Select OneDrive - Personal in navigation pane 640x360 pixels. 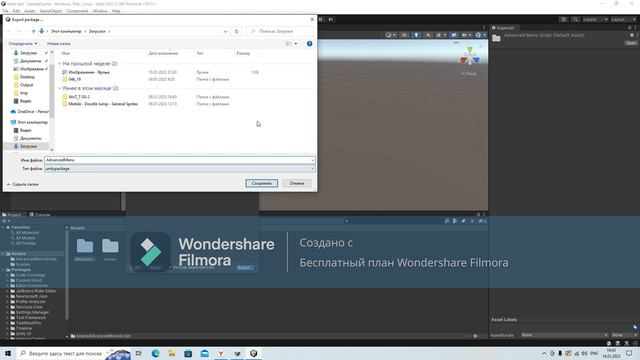[29, 111]
